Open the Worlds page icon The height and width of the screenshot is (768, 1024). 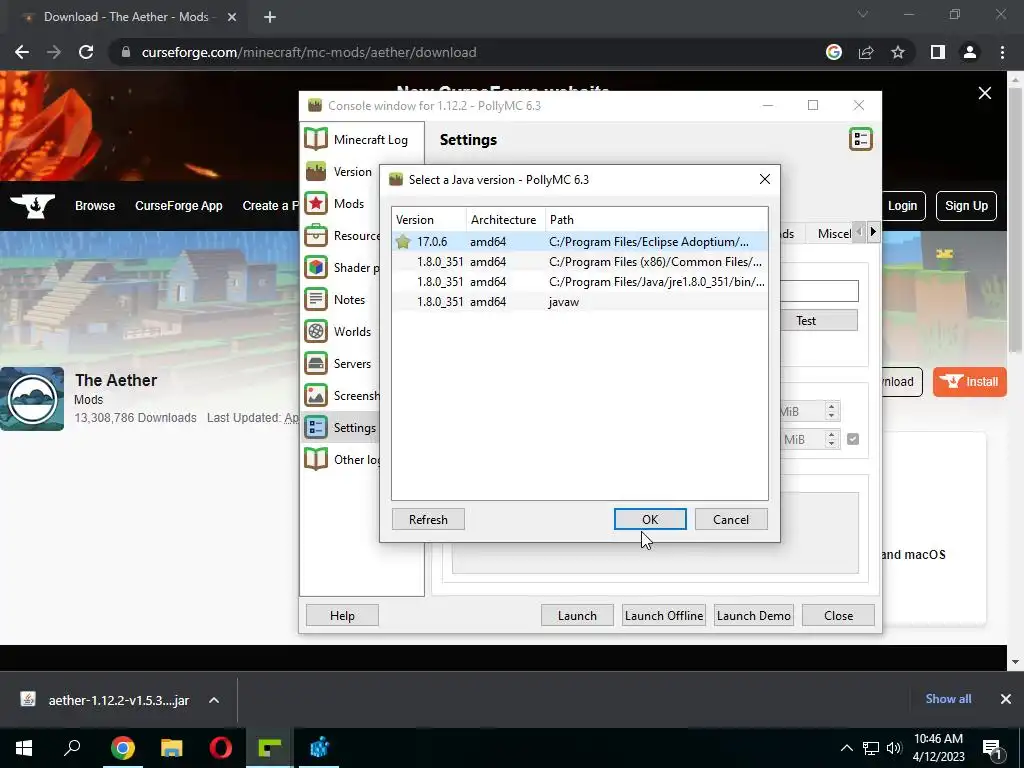316,331
